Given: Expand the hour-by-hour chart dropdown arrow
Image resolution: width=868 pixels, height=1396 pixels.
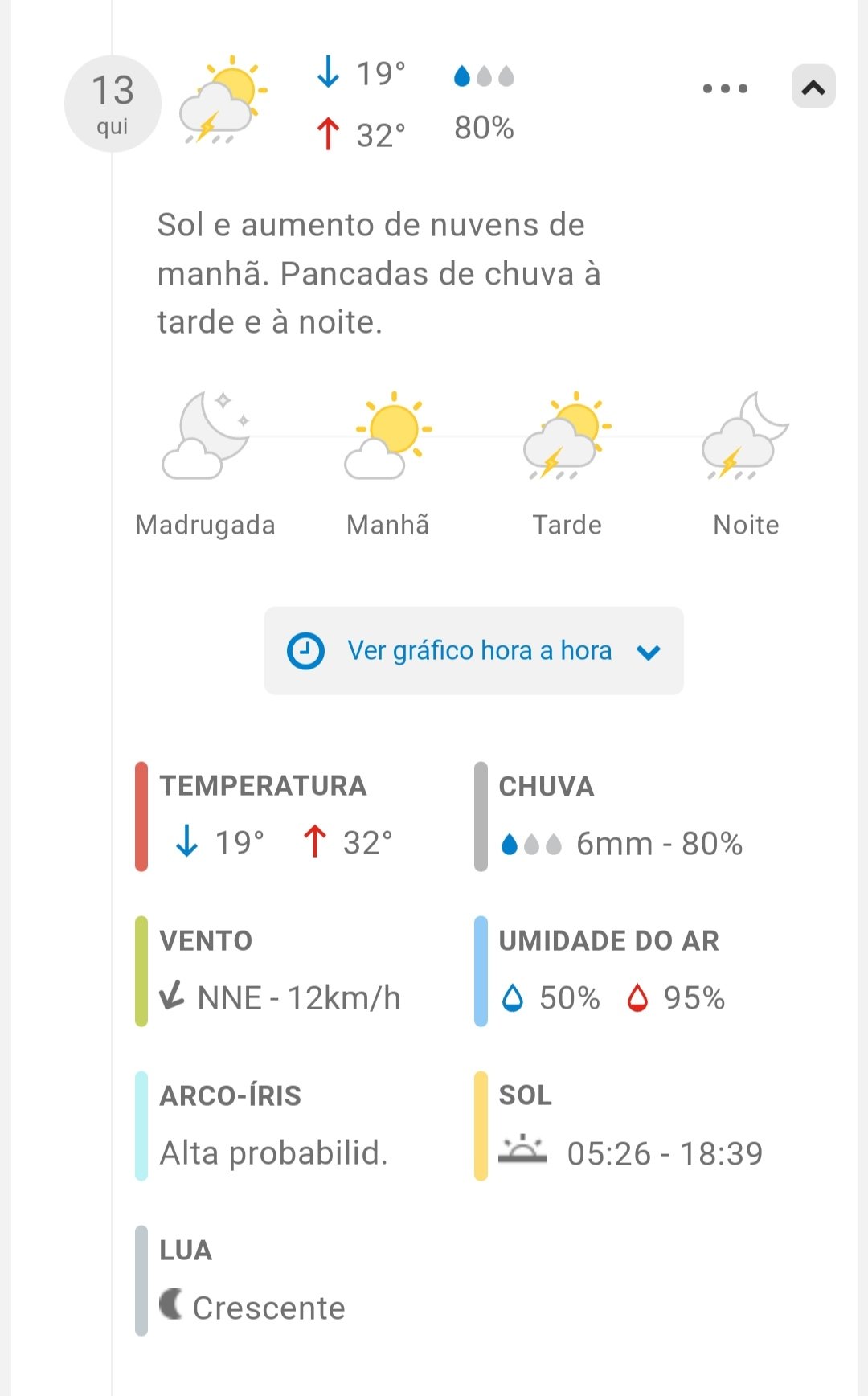Looking at the screenshot, I should tap(649, 652).
